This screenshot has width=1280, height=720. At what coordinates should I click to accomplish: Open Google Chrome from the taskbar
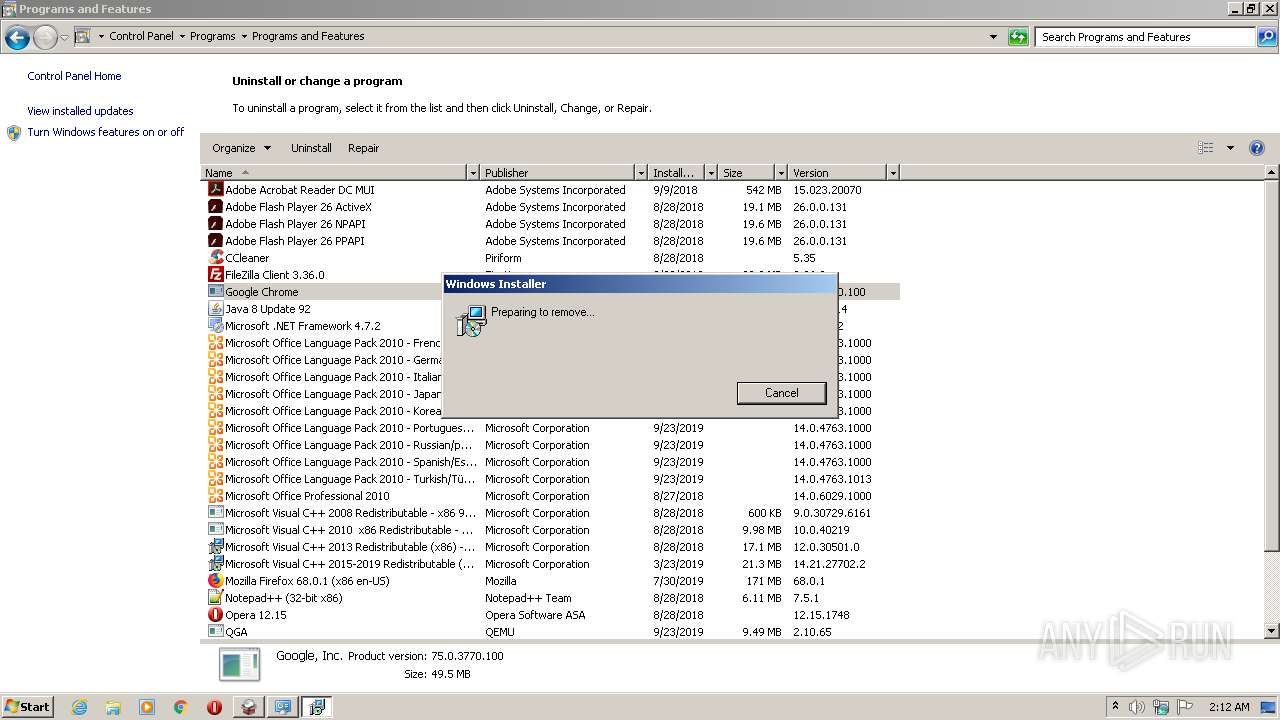coord(181,707)
